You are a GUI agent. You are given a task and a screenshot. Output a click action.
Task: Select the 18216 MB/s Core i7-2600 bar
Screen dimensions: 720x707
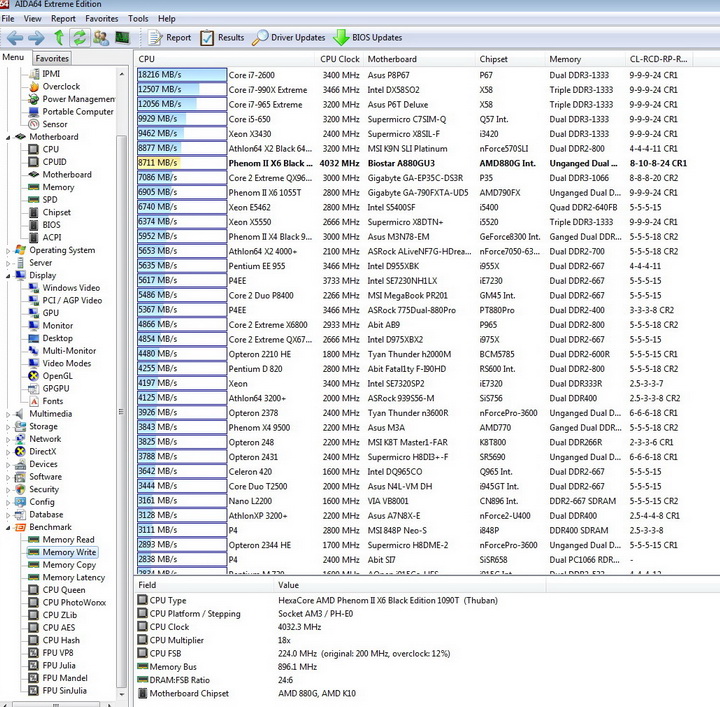pyautogui.click(x=182, y=75)
